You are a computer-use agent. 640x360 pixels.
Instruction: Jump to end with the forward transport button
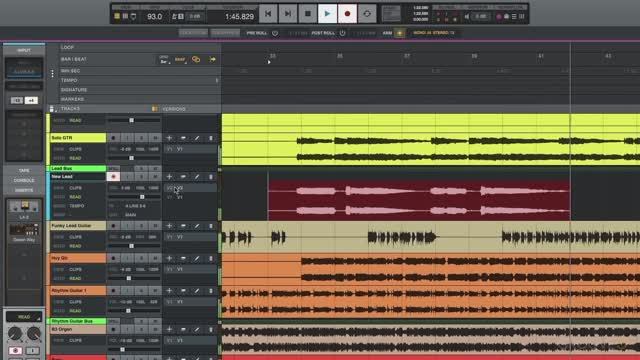(288, 14)
